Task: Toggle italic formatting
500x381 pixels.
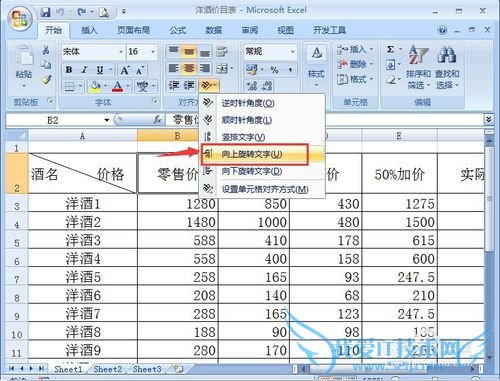Action: coord(84,70)
